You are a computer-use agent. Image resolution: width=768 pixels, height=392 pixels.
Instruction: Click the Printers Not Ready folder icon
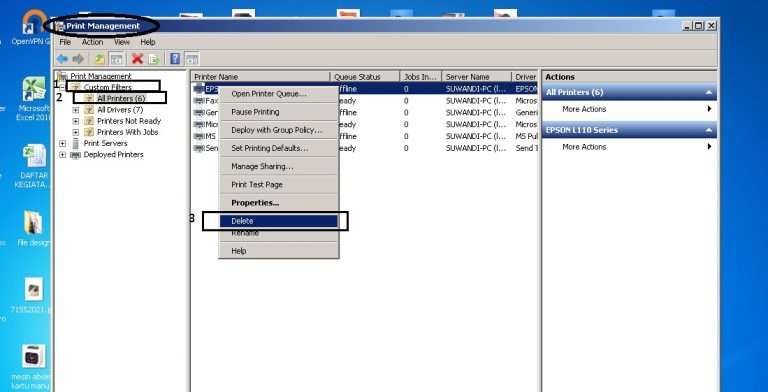point(89,121)
